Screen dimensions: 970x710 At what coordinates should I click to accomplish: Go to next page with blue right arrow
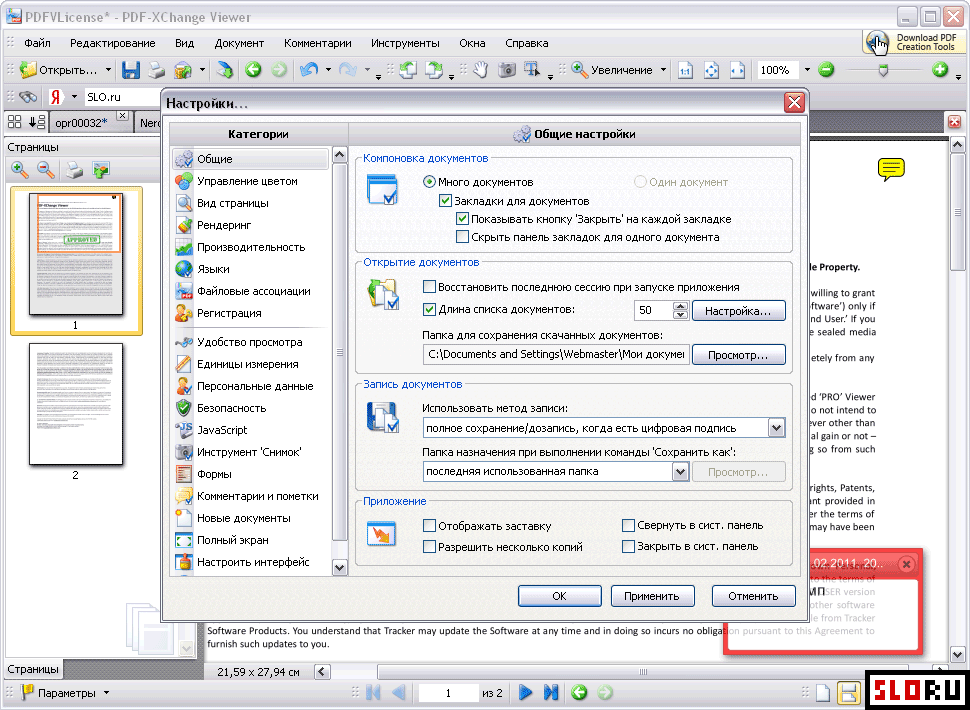(x=526, y=692)
